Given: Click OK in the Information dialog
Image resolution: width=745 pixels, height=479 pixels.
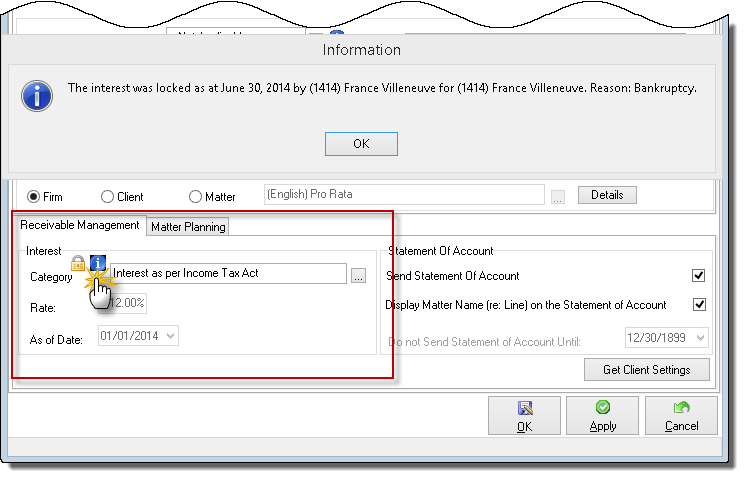Looking at the screenshot, I should (x=361, y=144).
